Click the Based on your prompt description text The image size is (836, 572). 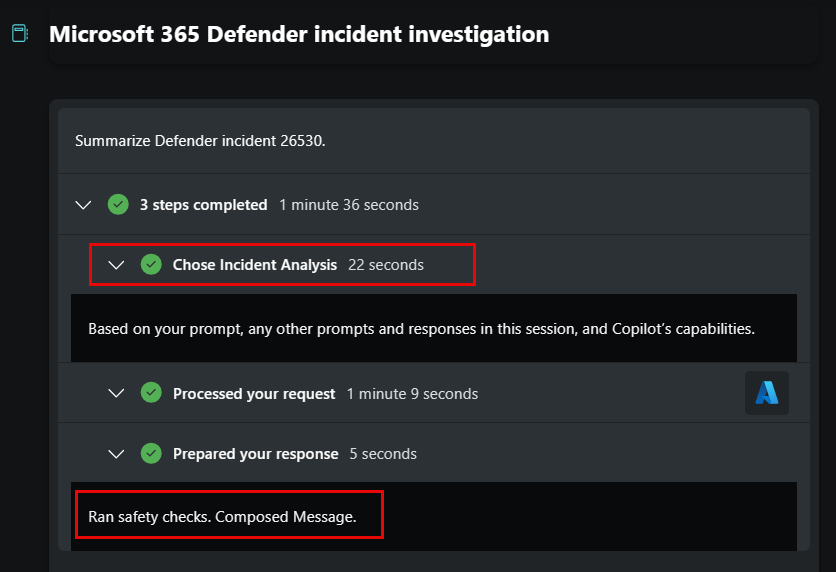click(421, 329)
